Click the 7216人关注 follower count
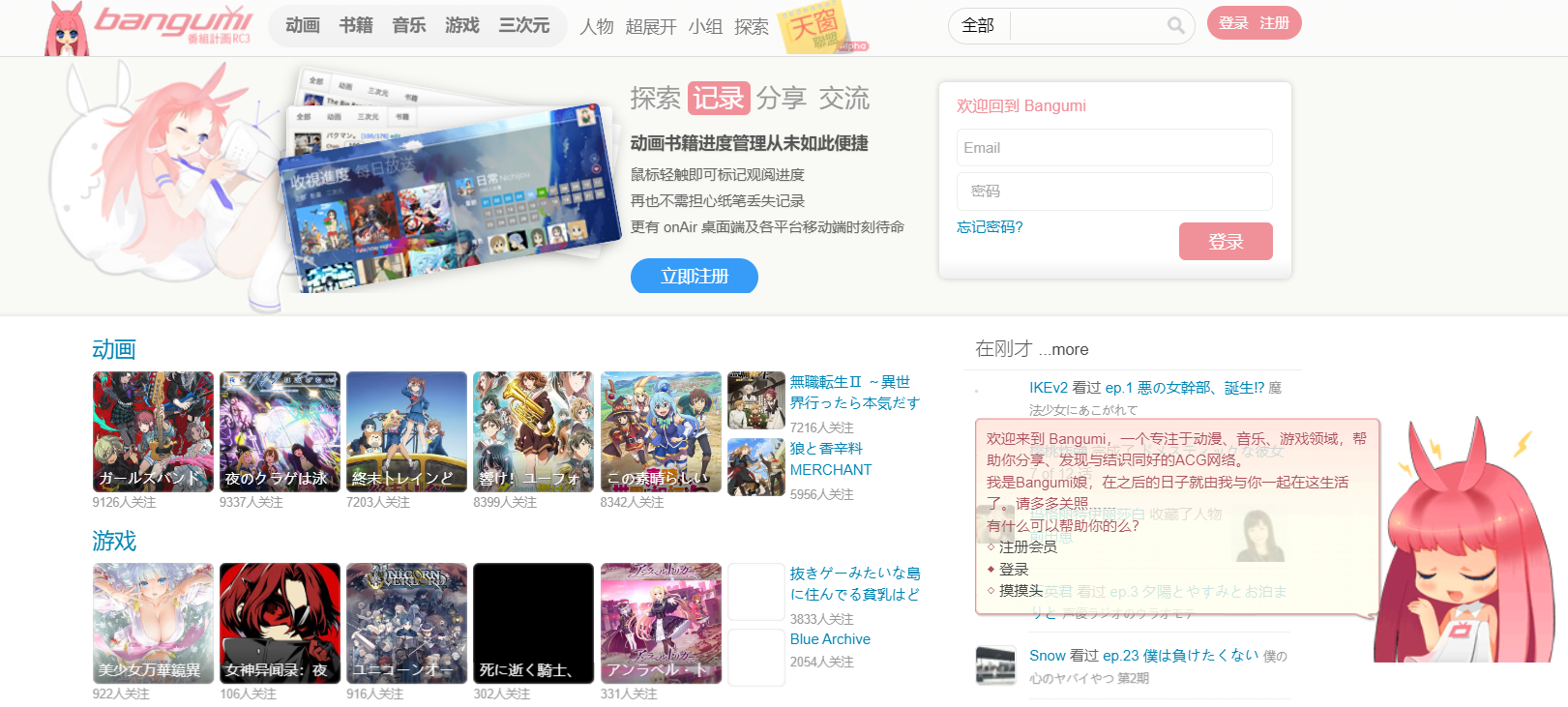The height and width of the screenshot is (707, 1568). point(821,427)
